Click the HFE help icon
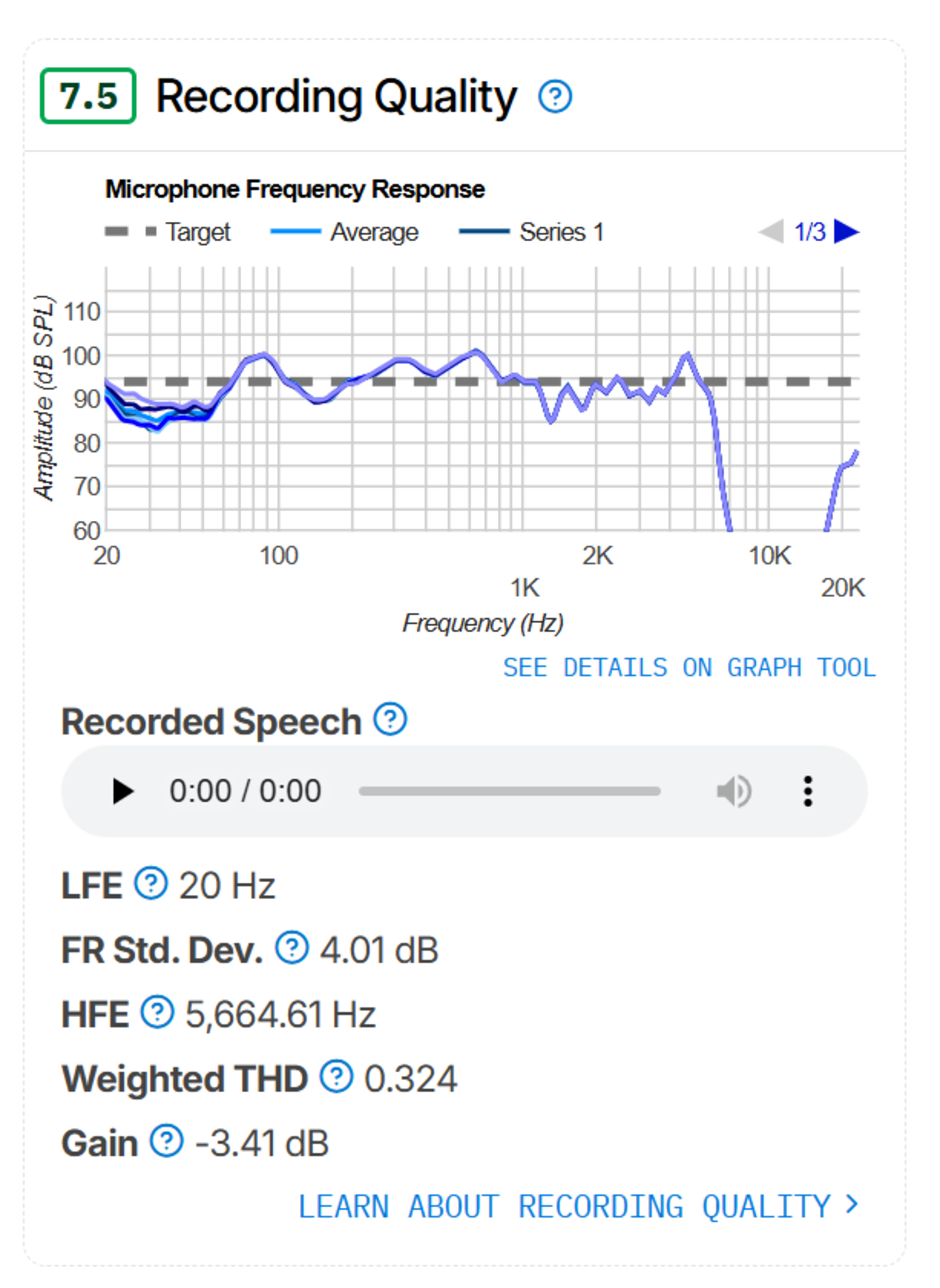 point(157,1012)
